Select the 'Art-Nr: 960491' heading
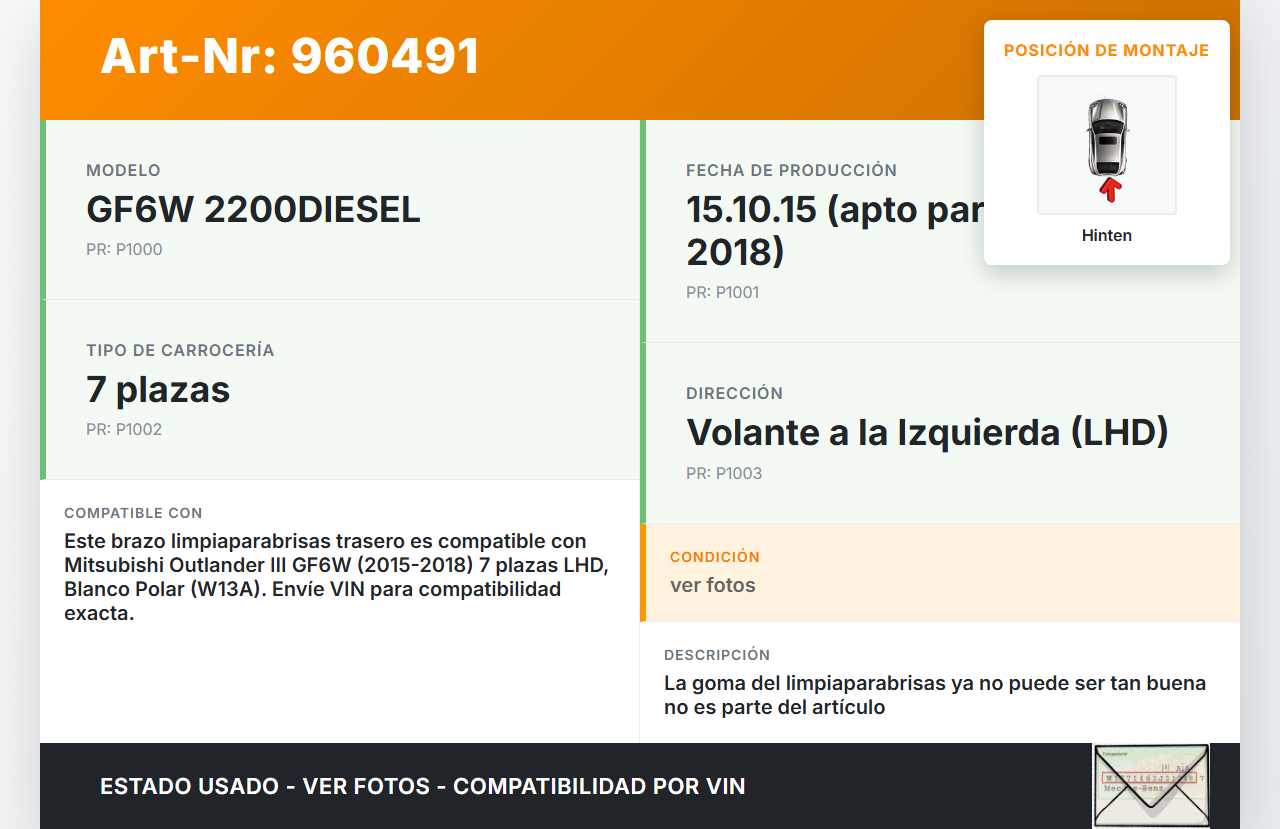Image resolution: width=1280 pixels, height=829 pixels. (290, 56)
